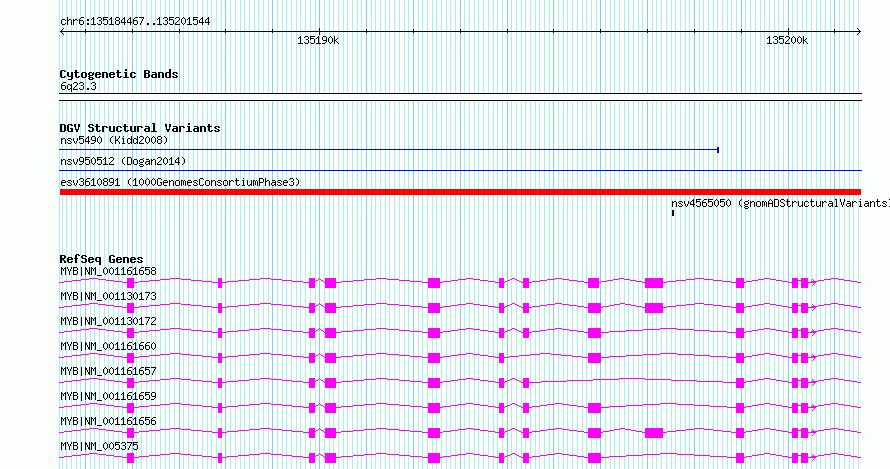
Task: Select the Cytogenetic Bands track title
Action: click(119, 74)
